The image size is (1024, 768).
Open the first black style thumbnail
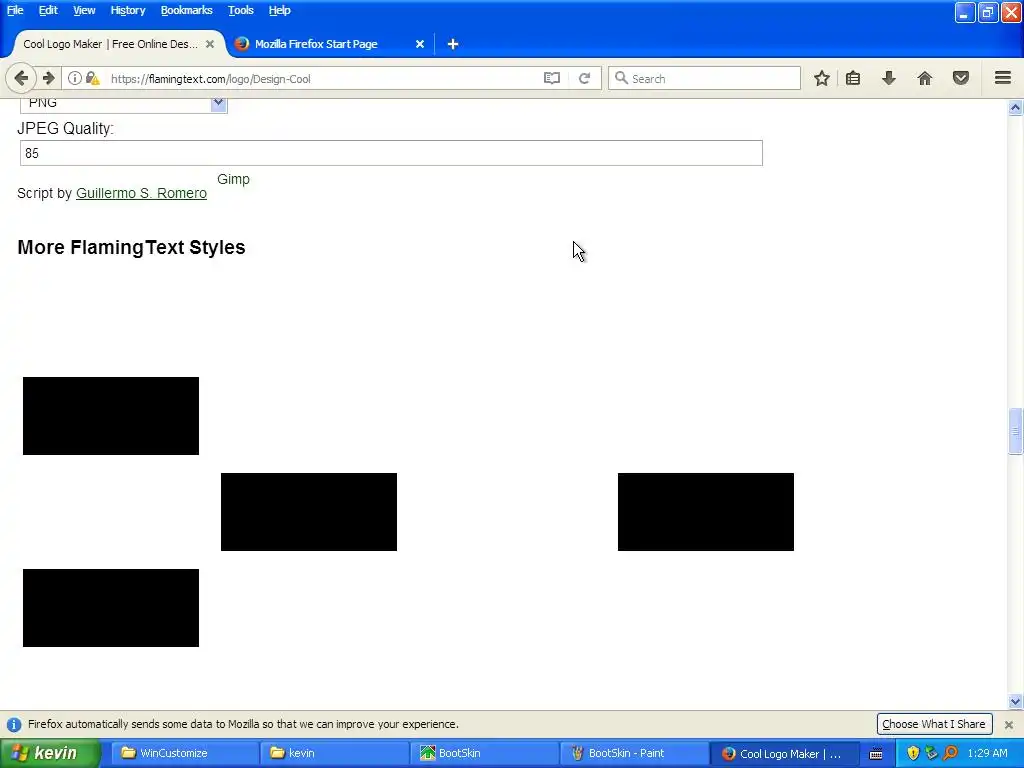pos(111,416)
